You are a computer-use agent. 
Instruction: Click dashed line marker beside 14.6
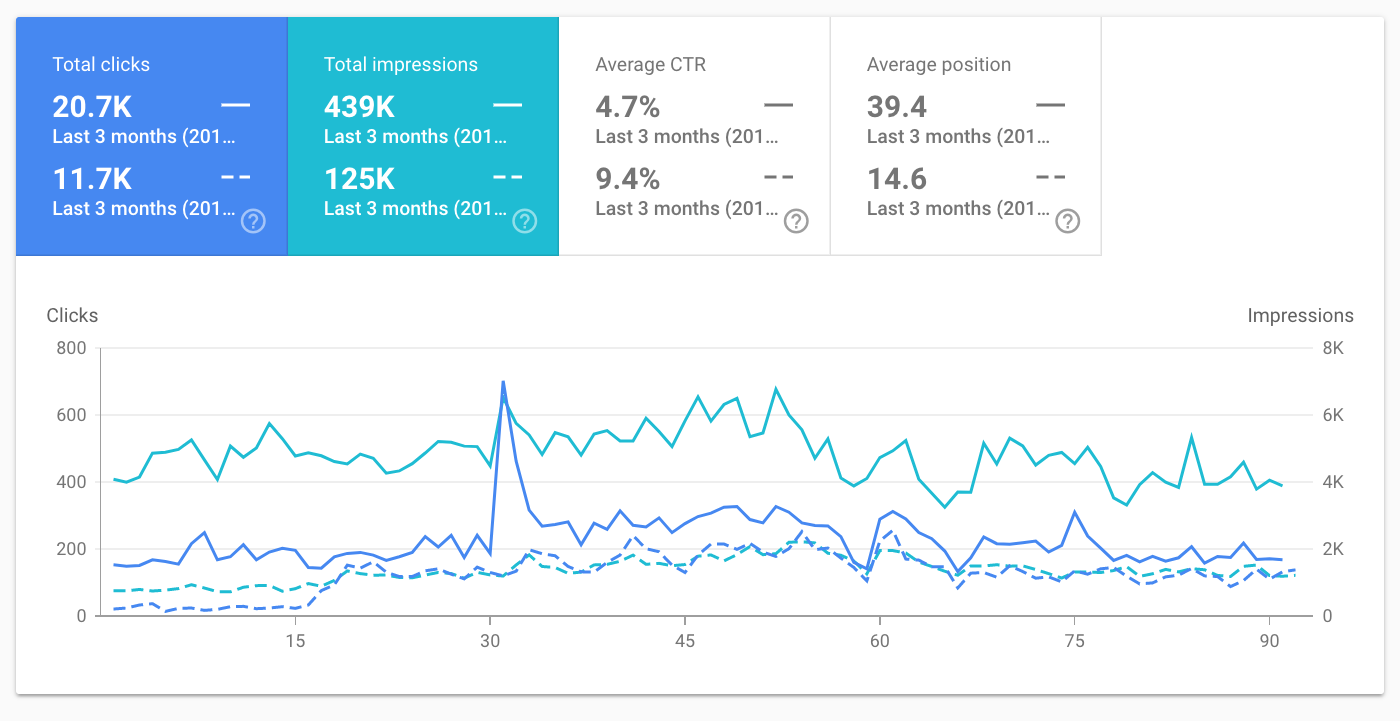tap(1050, 177)
